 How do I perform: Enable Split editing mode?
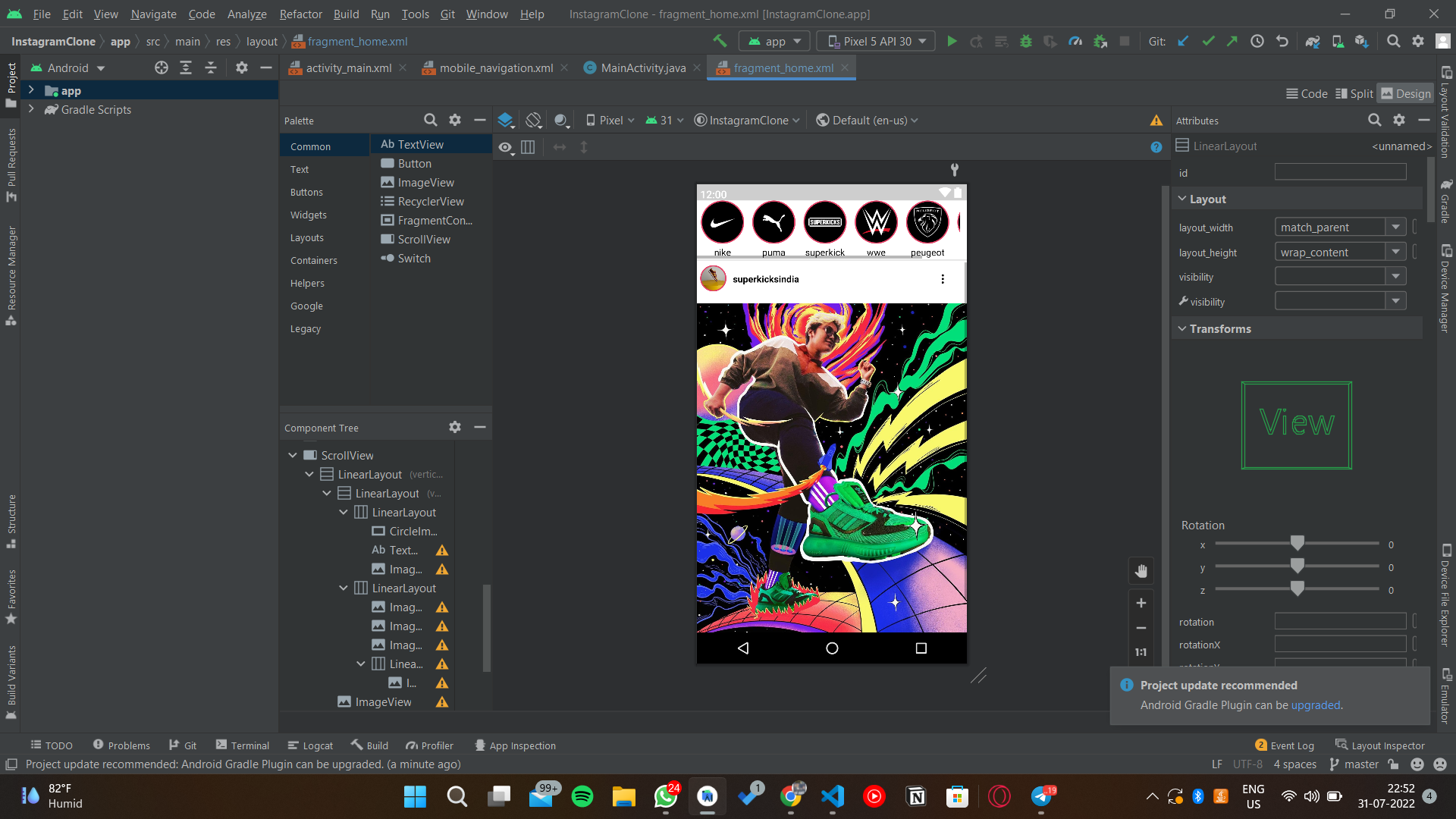[1354, 93]
